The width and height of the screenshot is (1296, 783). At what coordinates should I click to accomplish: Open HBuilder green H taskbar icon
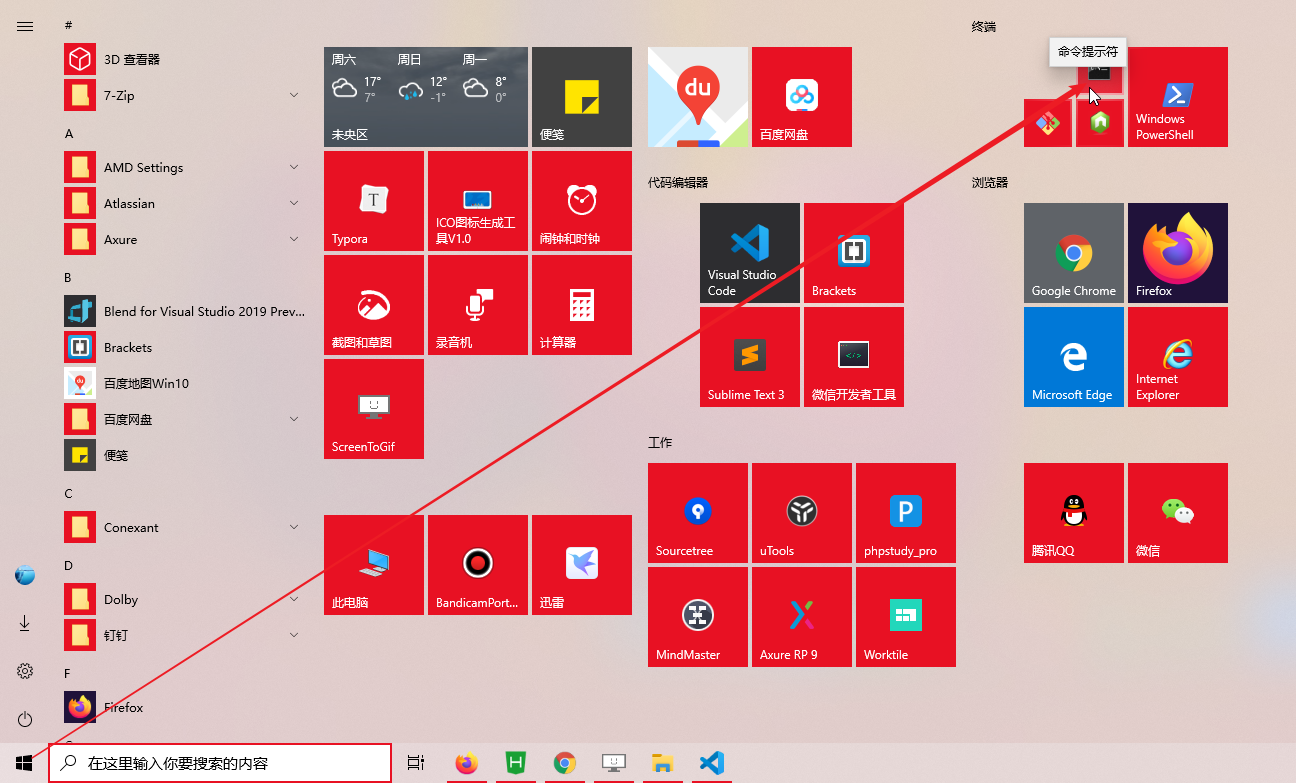(x=516, y=763)
